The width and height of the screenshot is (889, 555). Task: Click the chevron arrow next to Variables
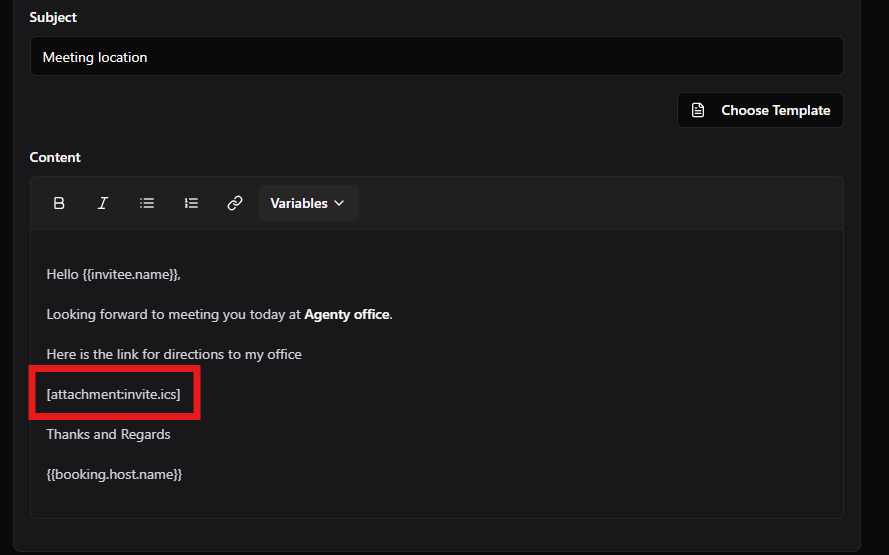click(339, 203)
